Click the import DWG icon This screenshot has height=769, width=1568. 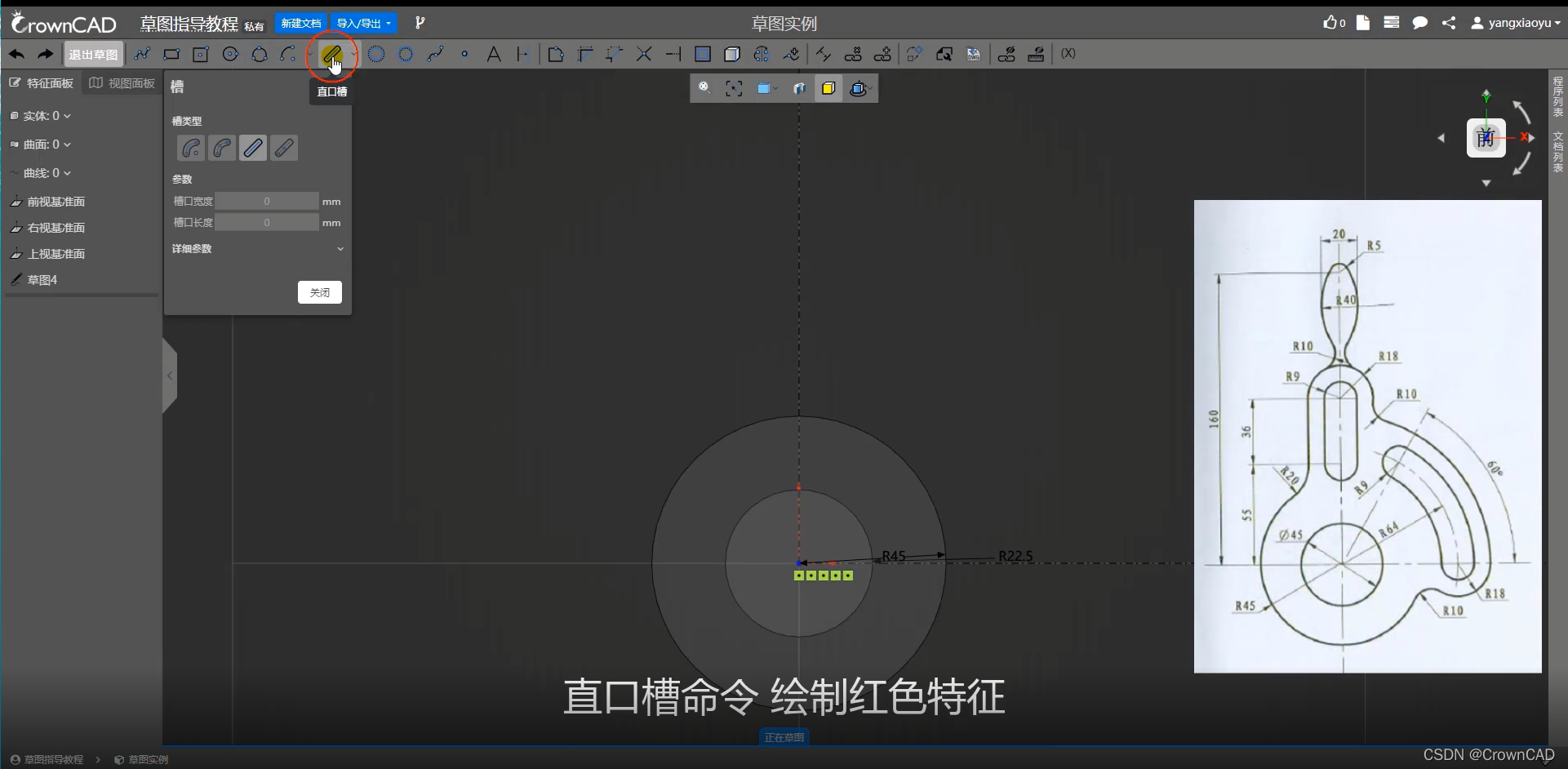click(974, 55)
